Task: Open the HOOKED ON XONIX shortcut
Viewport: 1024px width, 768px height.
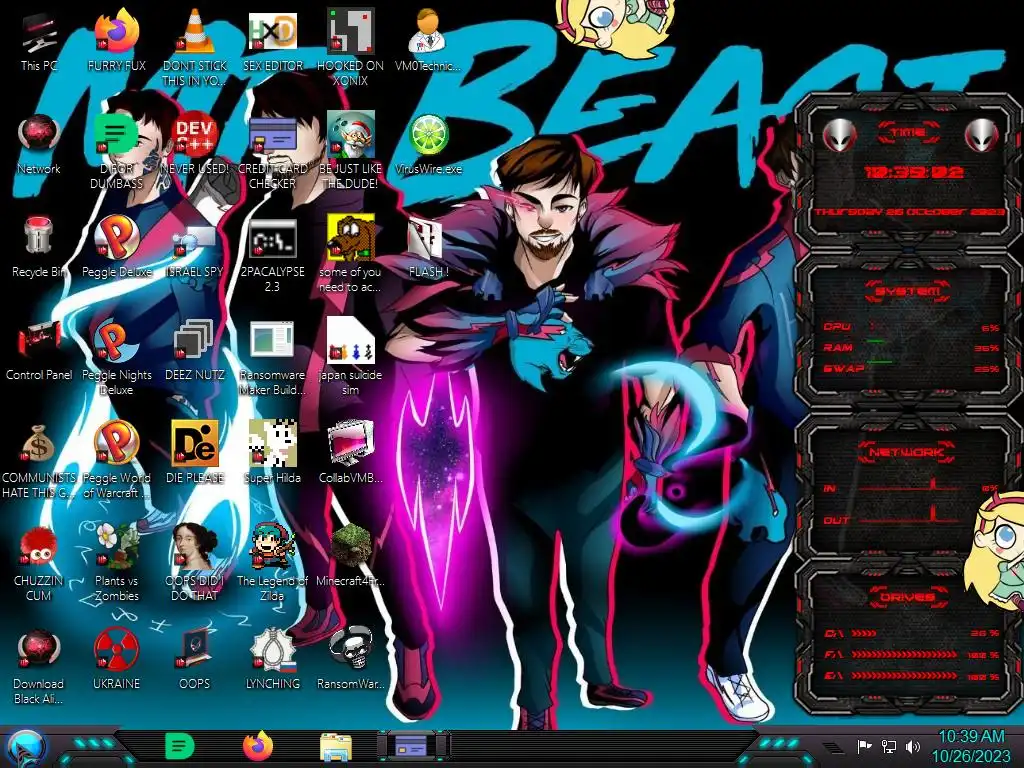Action: (350, 47)
